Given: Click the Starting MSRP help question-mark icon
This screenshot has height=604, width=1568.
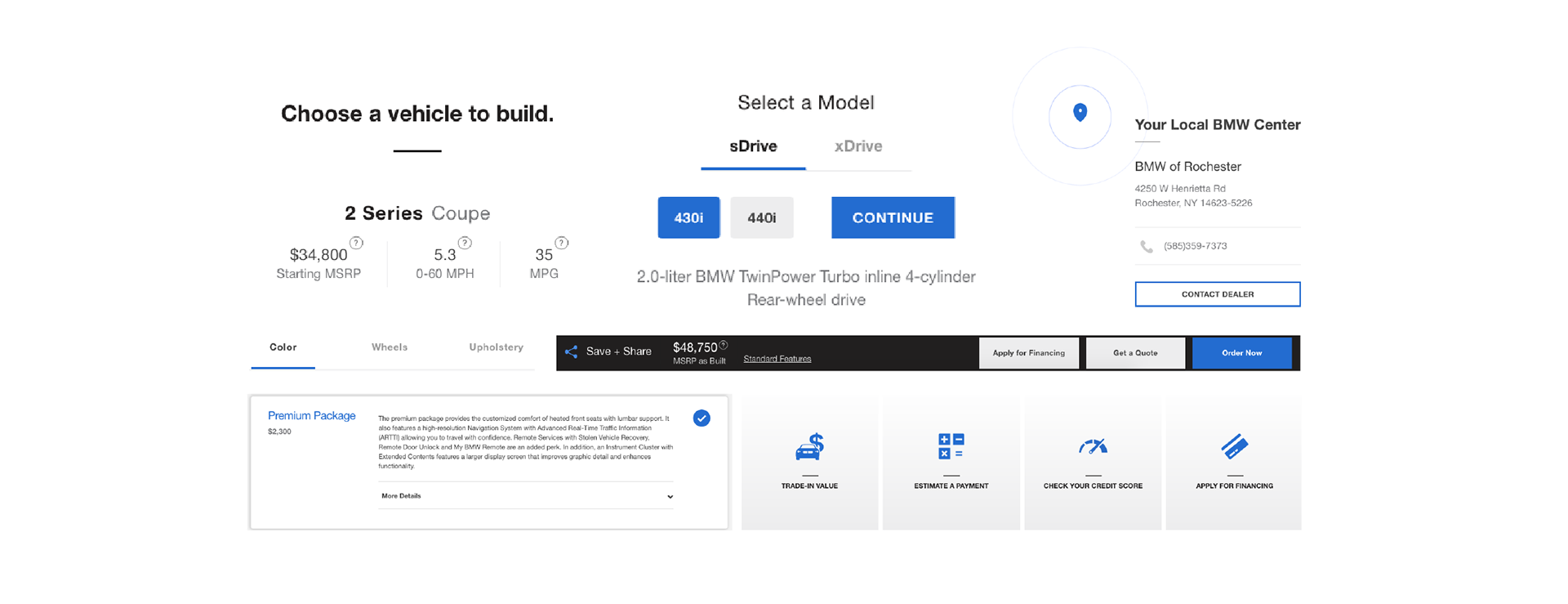Looking at the screenshot, I should pyautogui.click(x=356, y=243).
